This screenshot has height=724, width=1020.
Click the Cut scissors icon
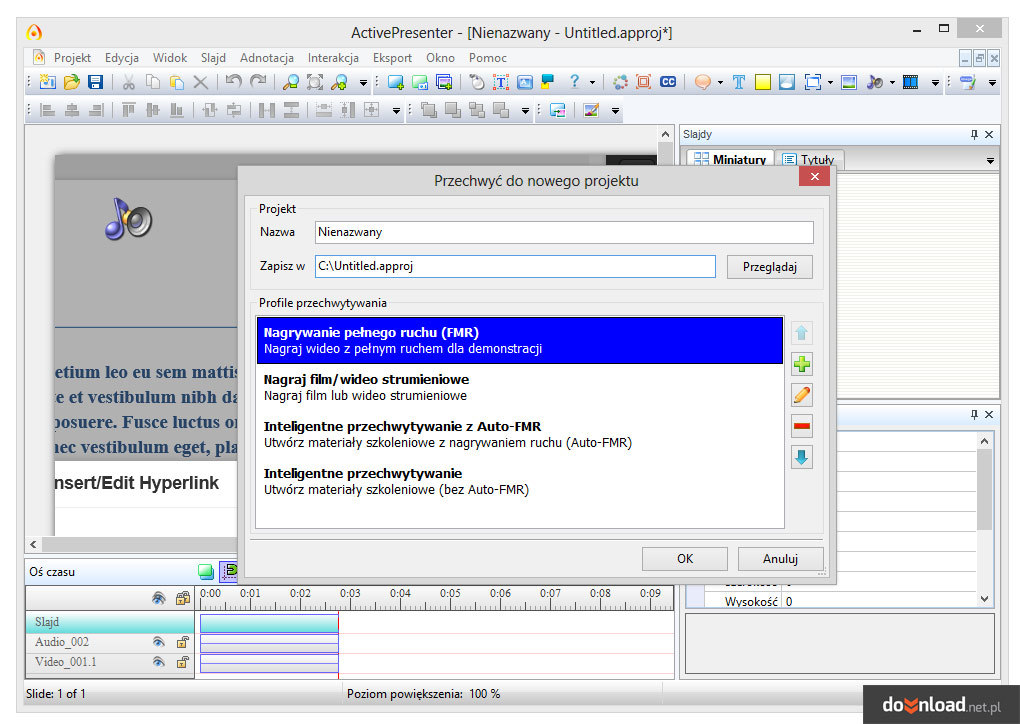click(x=129, y=82)
